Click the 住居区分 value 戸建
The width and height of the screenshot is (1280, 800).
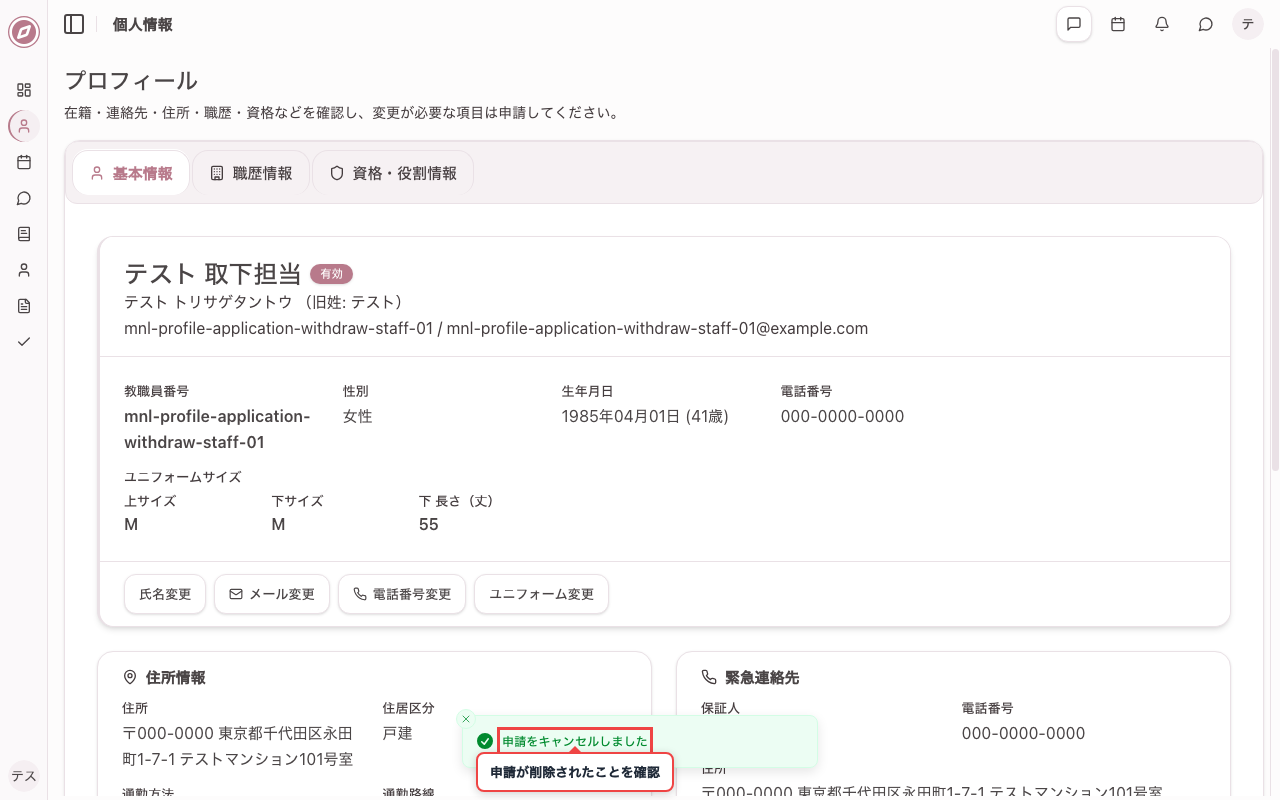click(397, 733)
